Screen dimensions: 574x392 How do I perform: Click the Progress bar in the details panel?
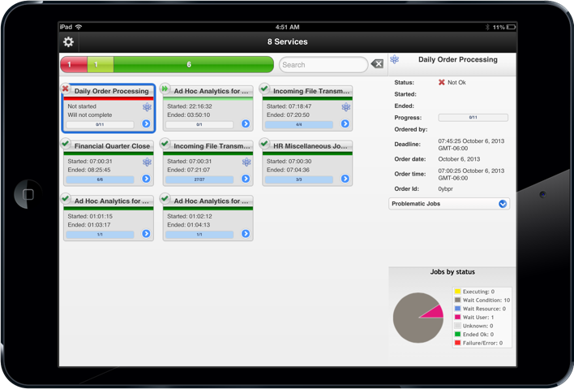point(473,117)
